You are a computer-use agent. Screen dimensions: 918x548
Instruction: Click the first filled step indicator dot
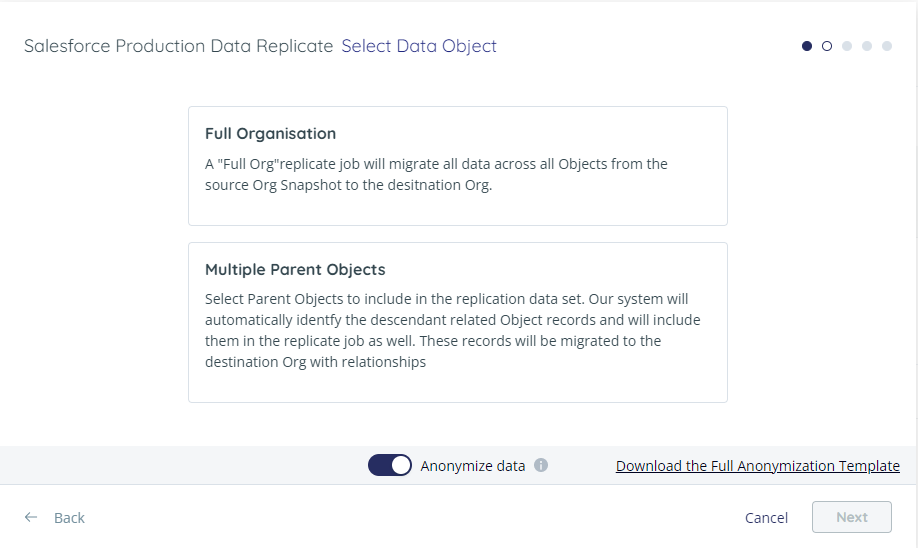[807, 46]
